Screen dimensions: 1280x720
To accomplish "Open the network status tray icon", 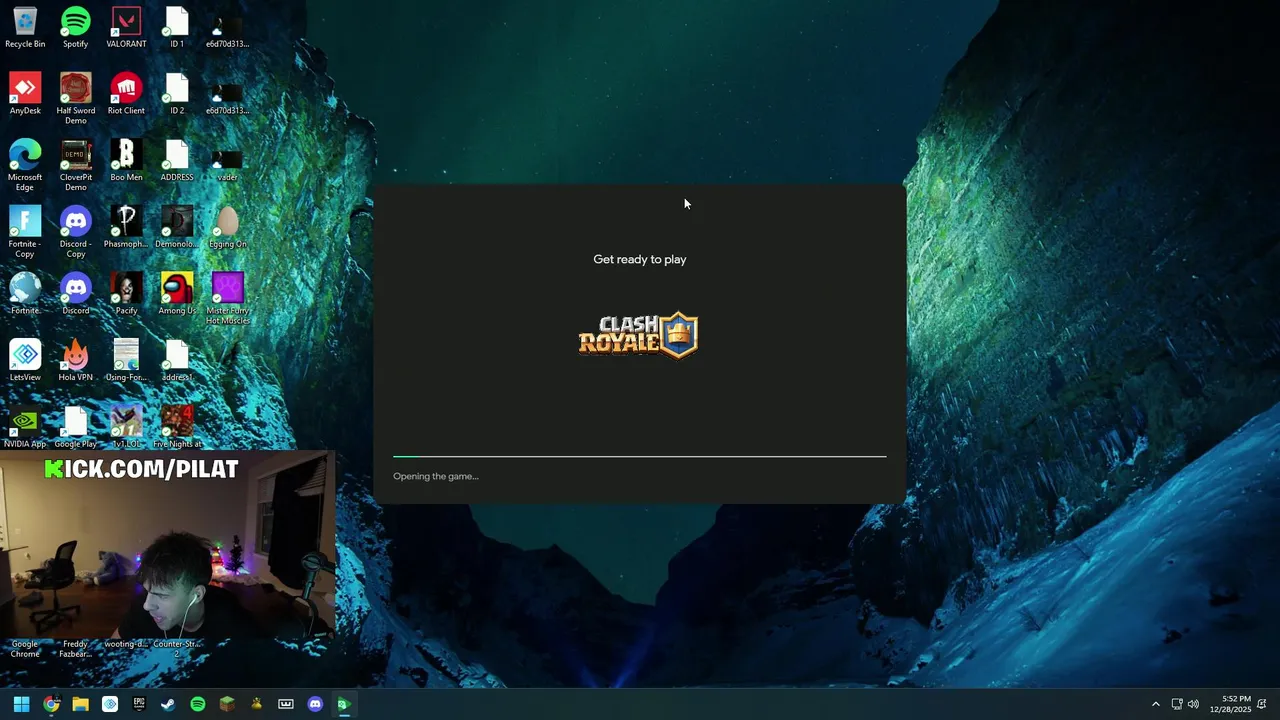I will point(1177,704).
